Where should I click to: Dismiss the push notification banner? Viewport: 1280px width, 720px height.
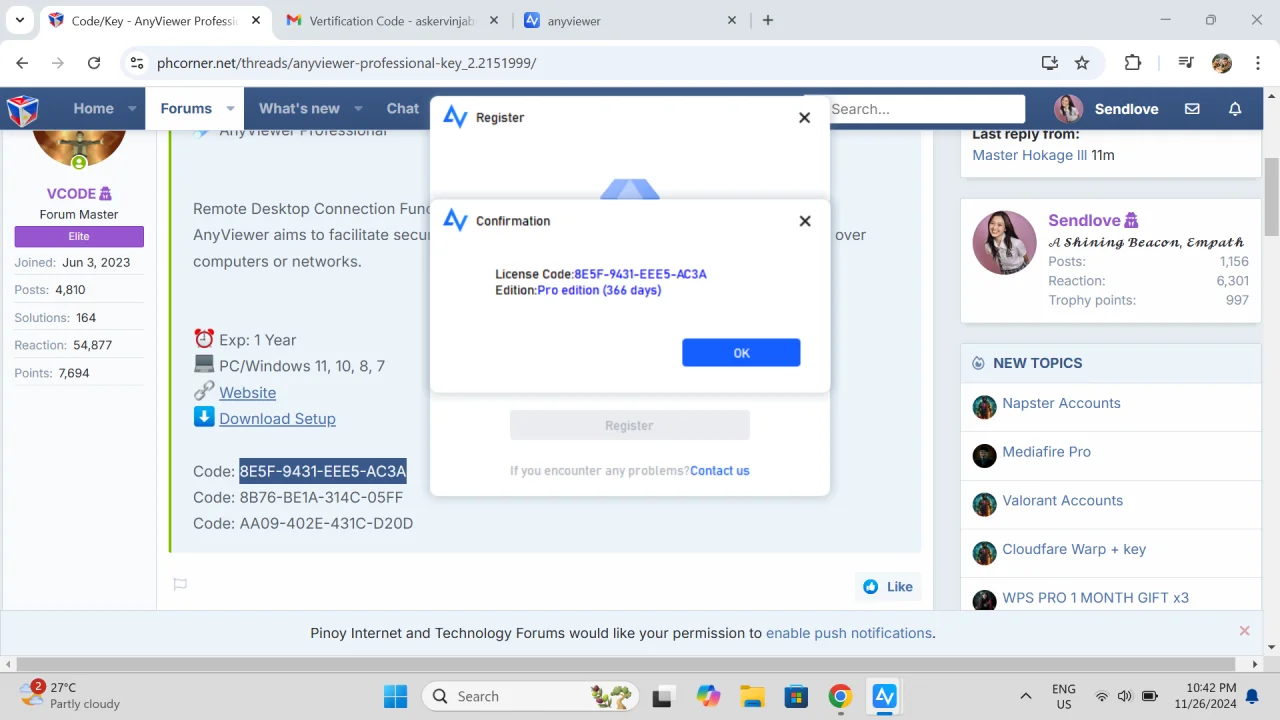point(1244,631)
